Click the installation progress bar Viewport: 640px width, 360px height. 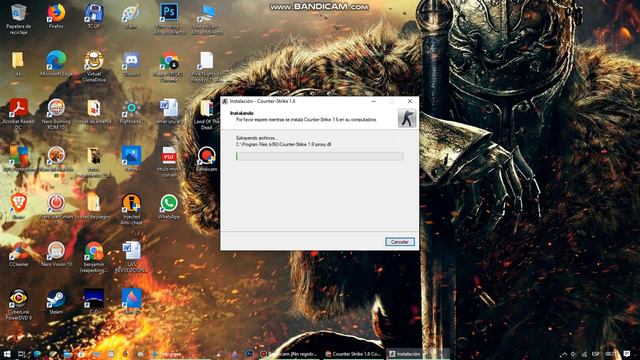coord(319,156)
